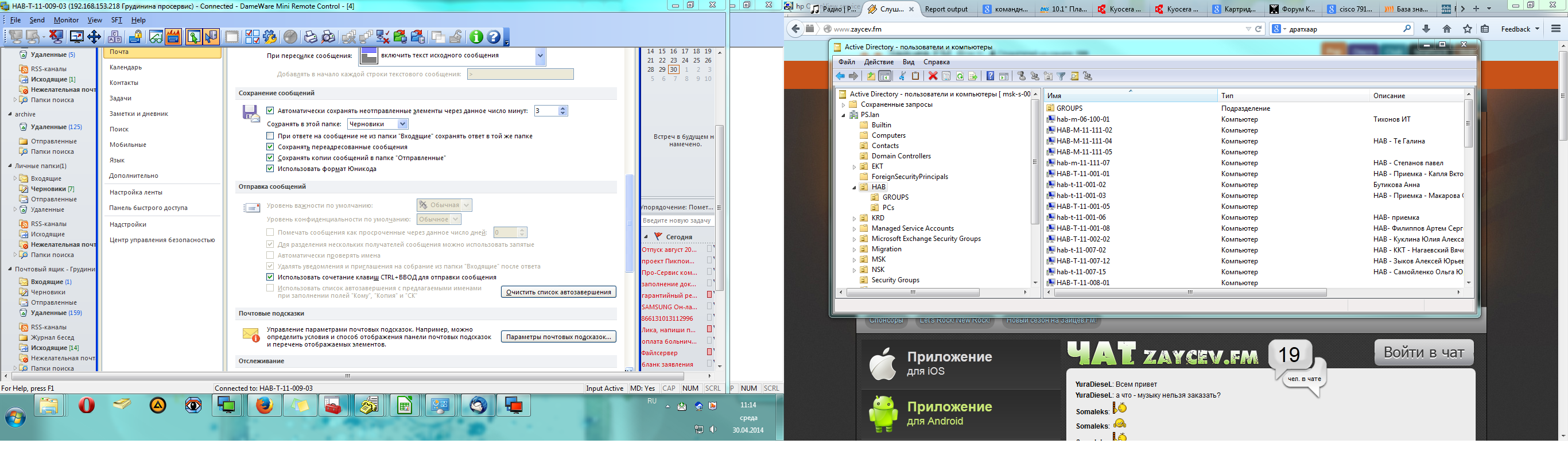Click the disconnect icon in DameWare toolbar

pos(57,37)
